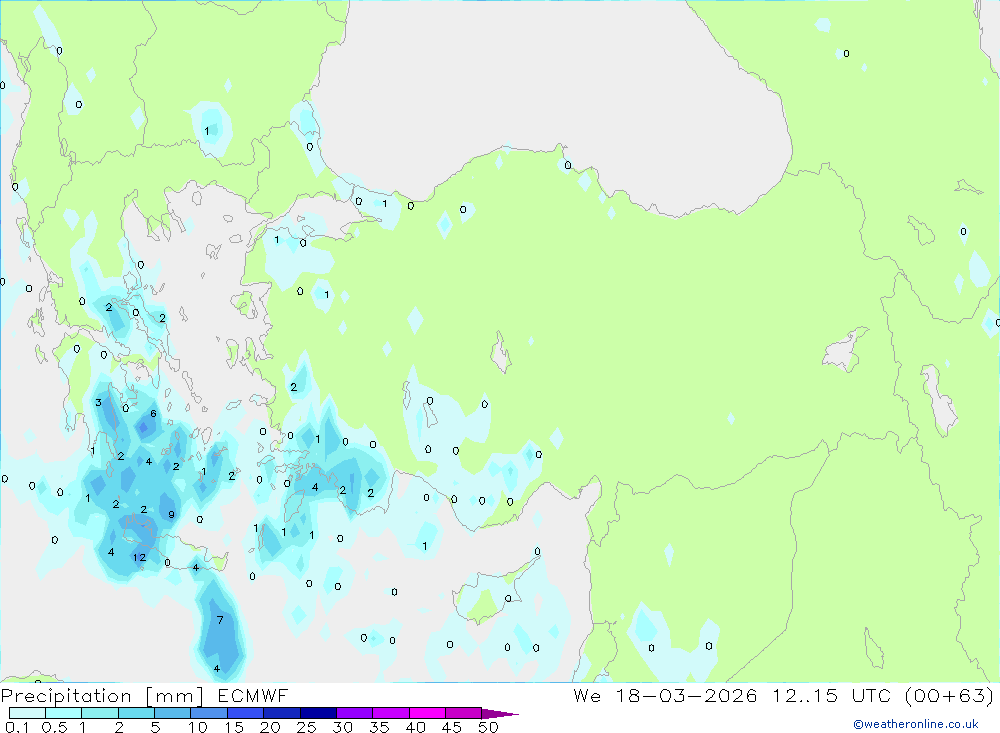Select the 45–50 mm legend swatch
The image size is (1000, 733).
coord(464,713)
